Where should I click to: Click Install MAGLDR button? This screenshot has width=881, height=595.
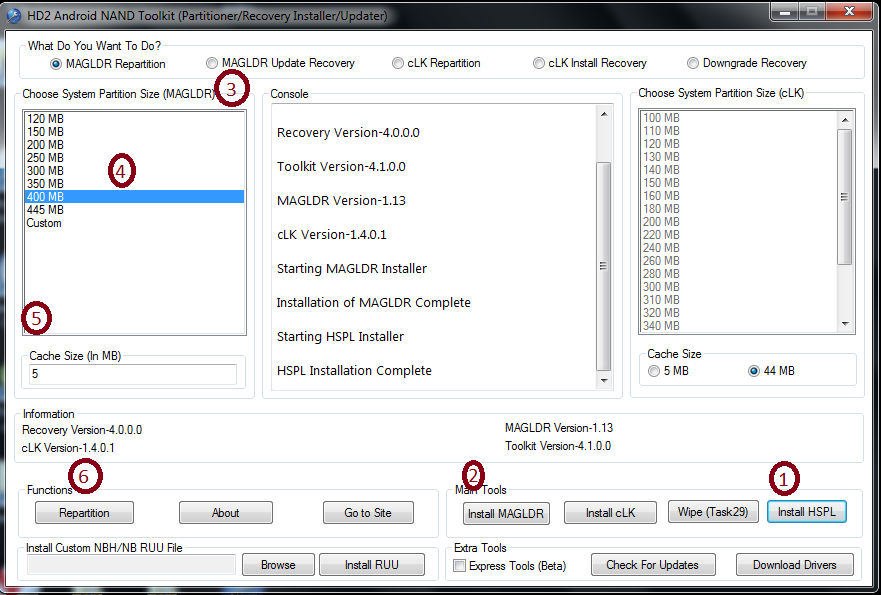[506, 514]
